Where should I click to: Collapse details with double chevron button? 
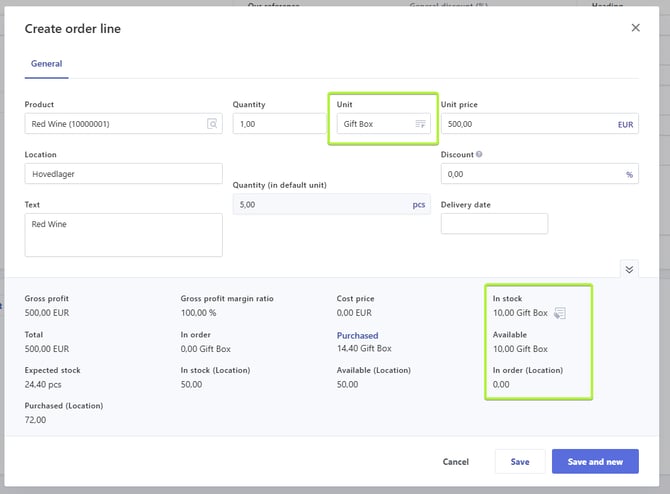(x=629, y=269)
